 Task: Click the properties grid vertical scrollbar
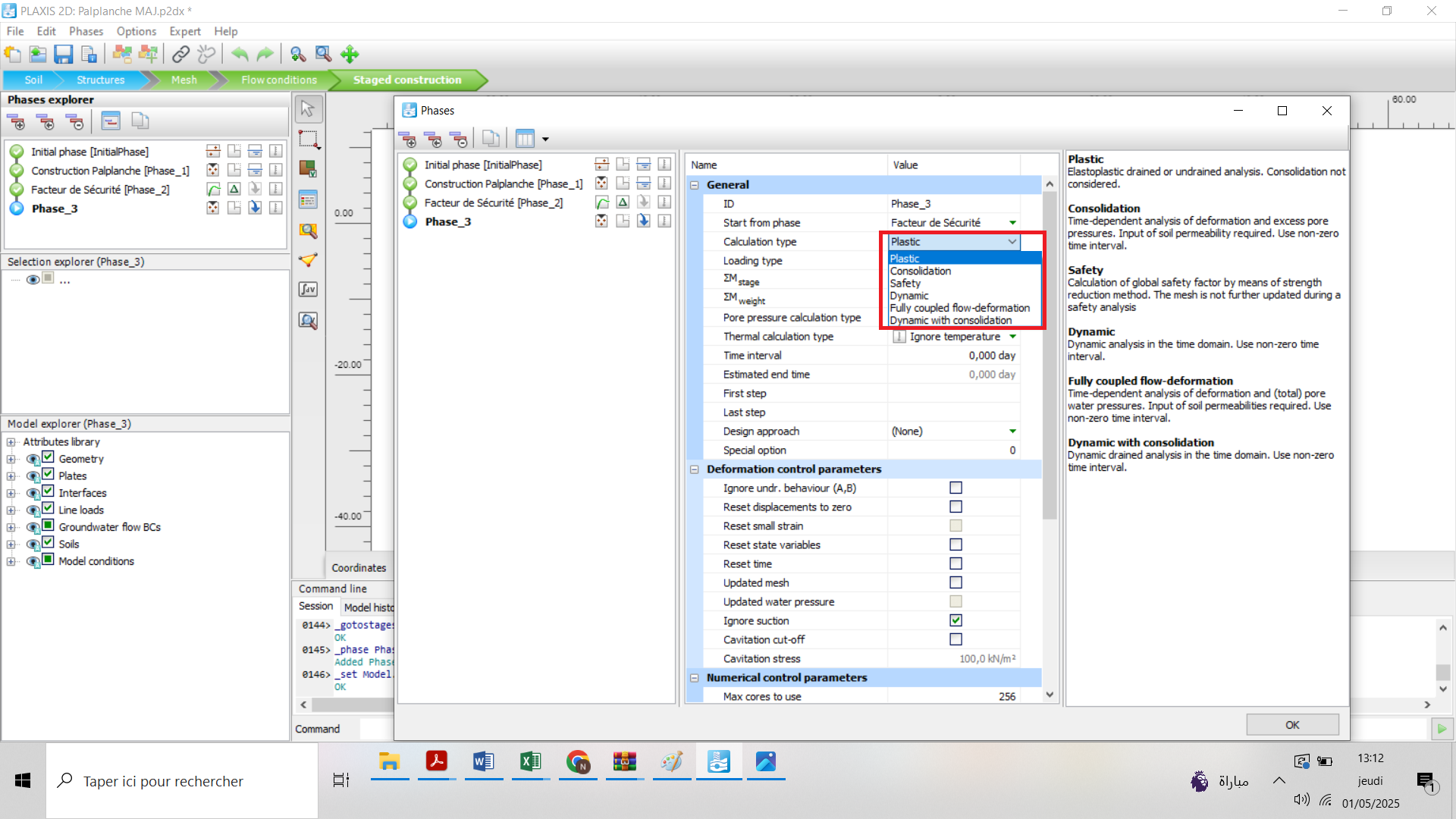[x=1050, y=356]
